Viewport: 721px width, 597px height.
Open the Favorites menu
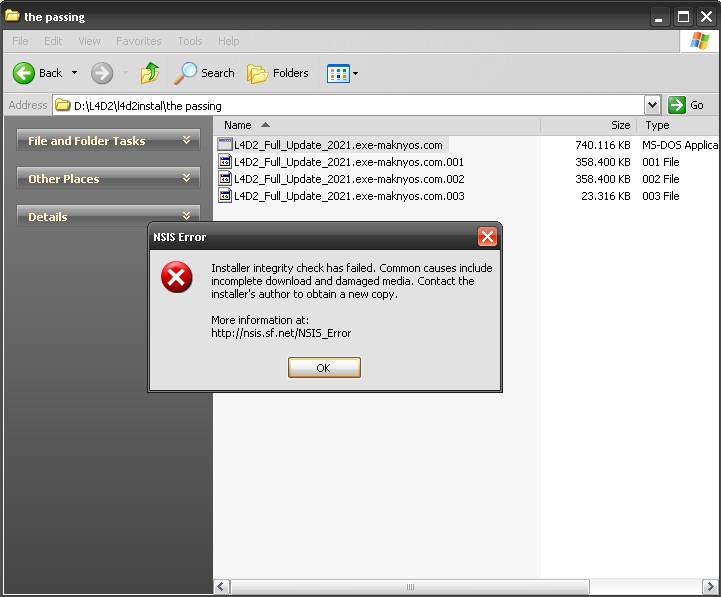point(138,41)
